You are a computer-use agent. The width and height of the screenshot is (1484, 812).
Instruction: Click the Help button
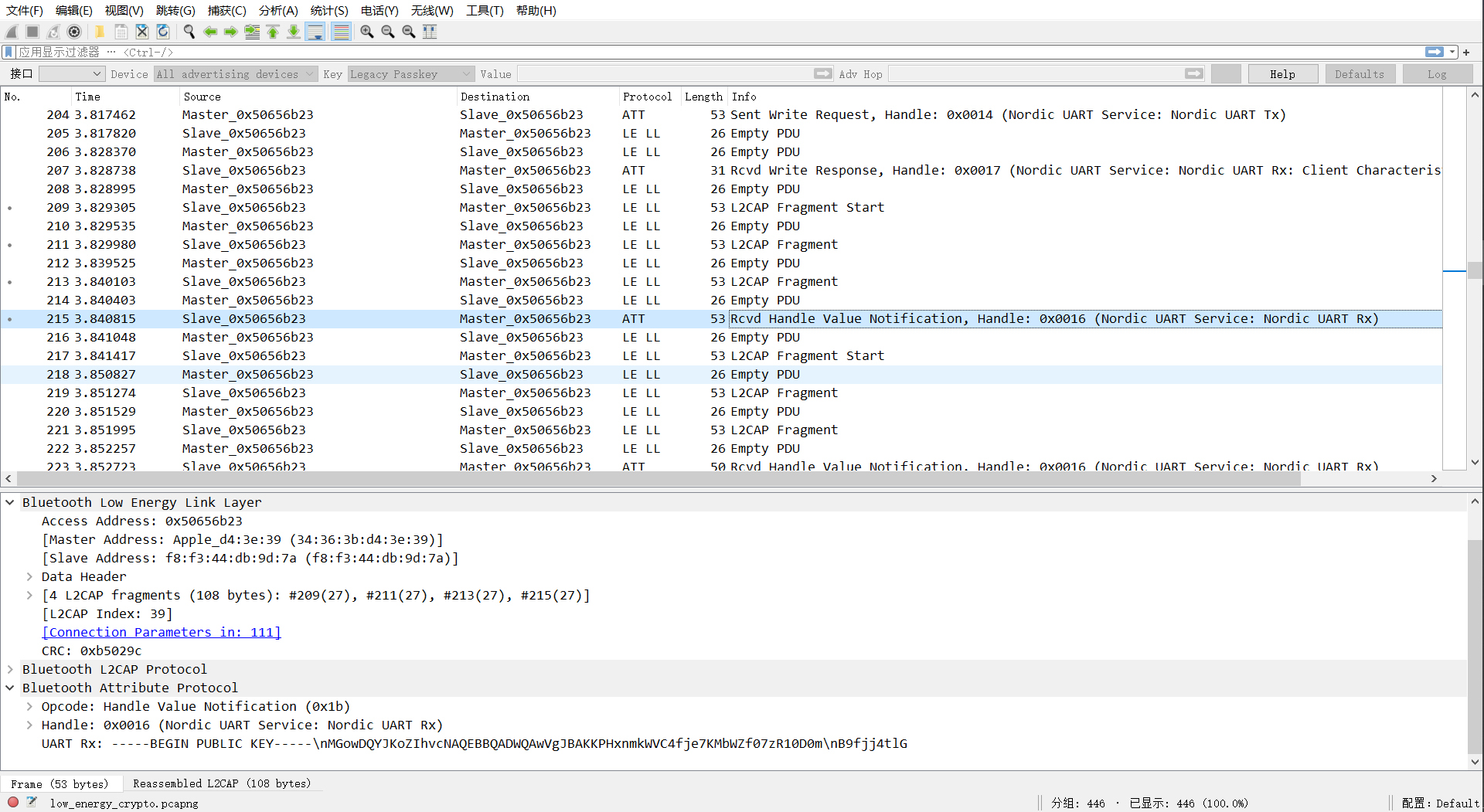[x=1282, y=74]
